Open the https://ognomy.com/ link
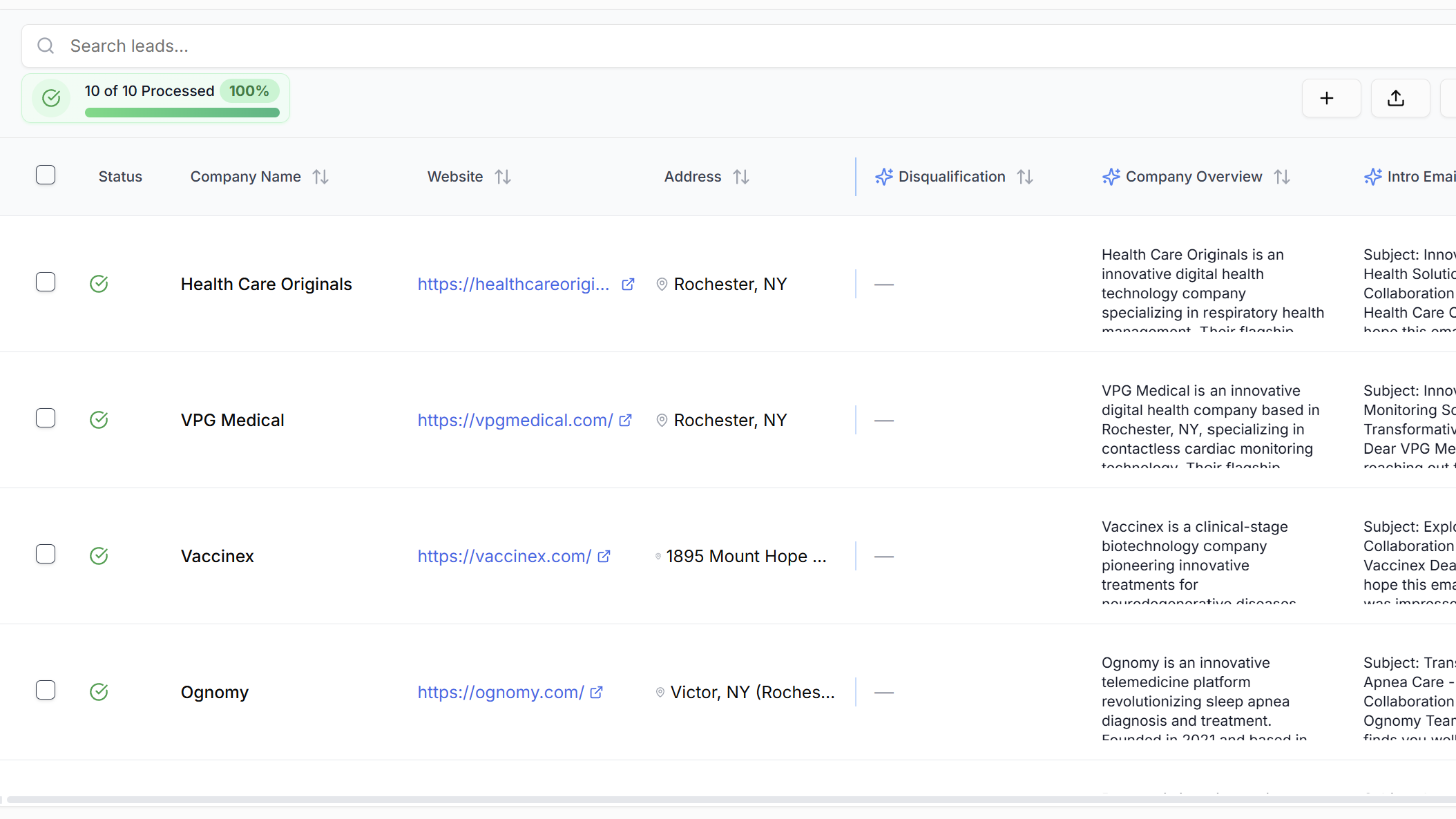This screenshot has width=1456, height=819. pos(501,692)
